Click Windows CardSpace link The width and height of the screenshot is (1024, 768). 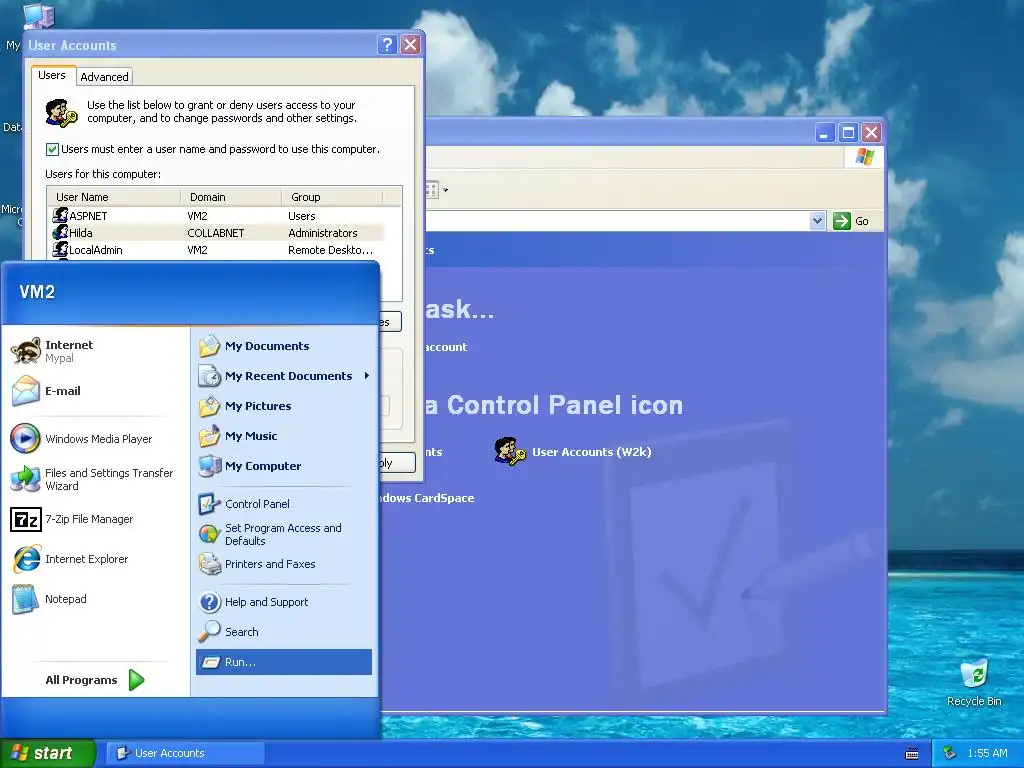[427, 498]
